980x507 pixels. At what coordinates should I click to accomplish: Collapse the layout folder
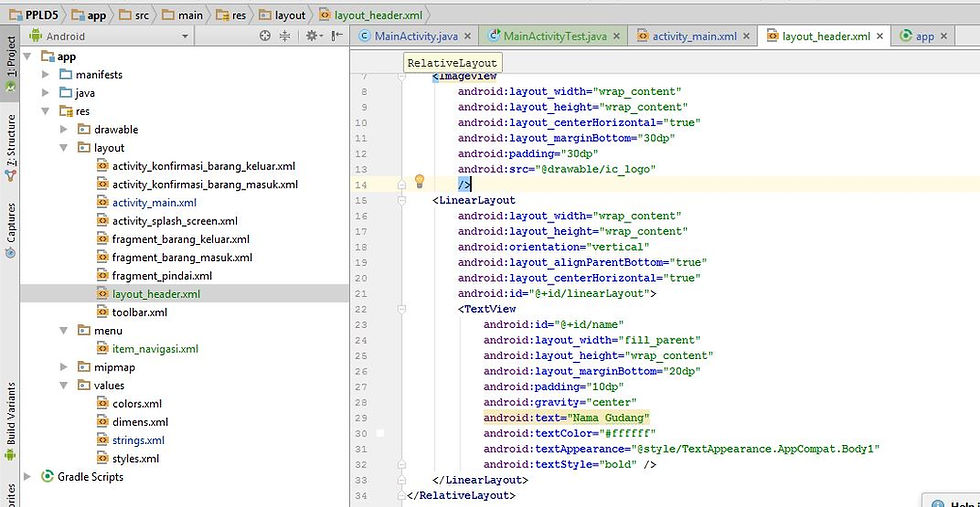pyautogui.click(x=63, y=148)
